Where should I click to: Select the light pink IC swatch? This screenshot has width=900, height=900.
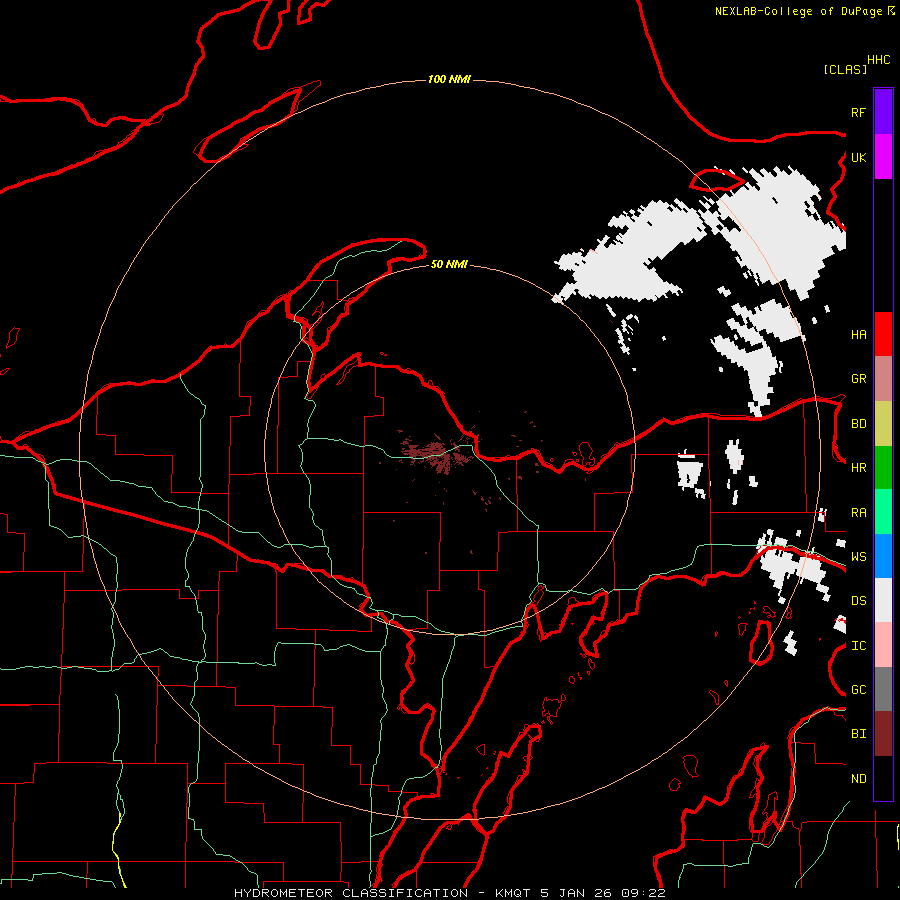pos(883,645)
